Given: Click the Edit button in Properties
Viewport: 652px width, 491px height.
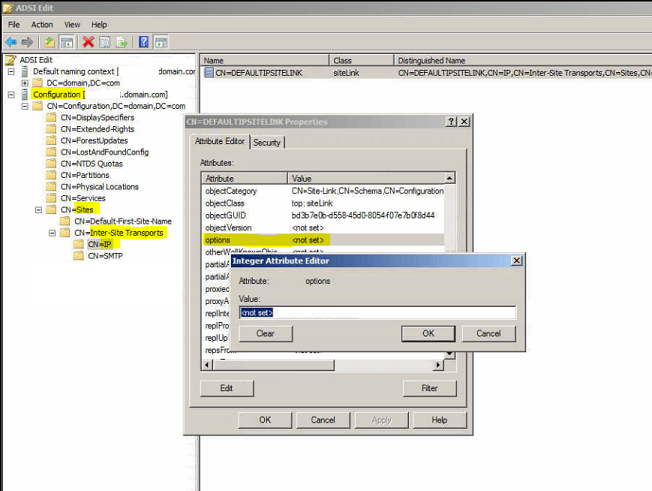Looking at the screenshot, I should [227, 388].
